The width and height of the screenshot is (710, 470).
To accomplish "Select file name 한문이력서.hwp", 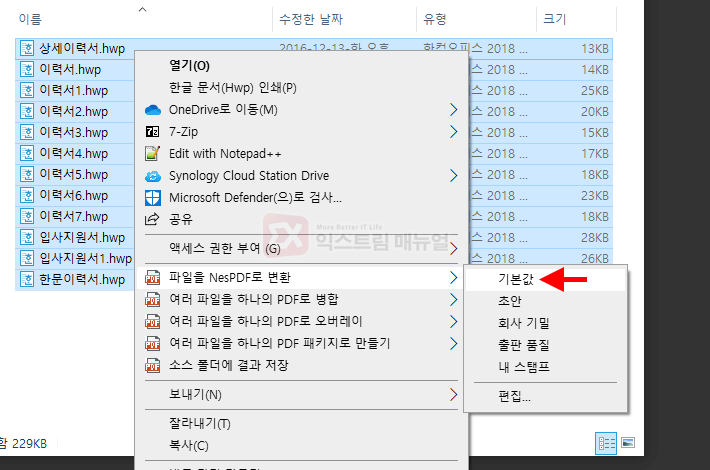I will [82, 279].
